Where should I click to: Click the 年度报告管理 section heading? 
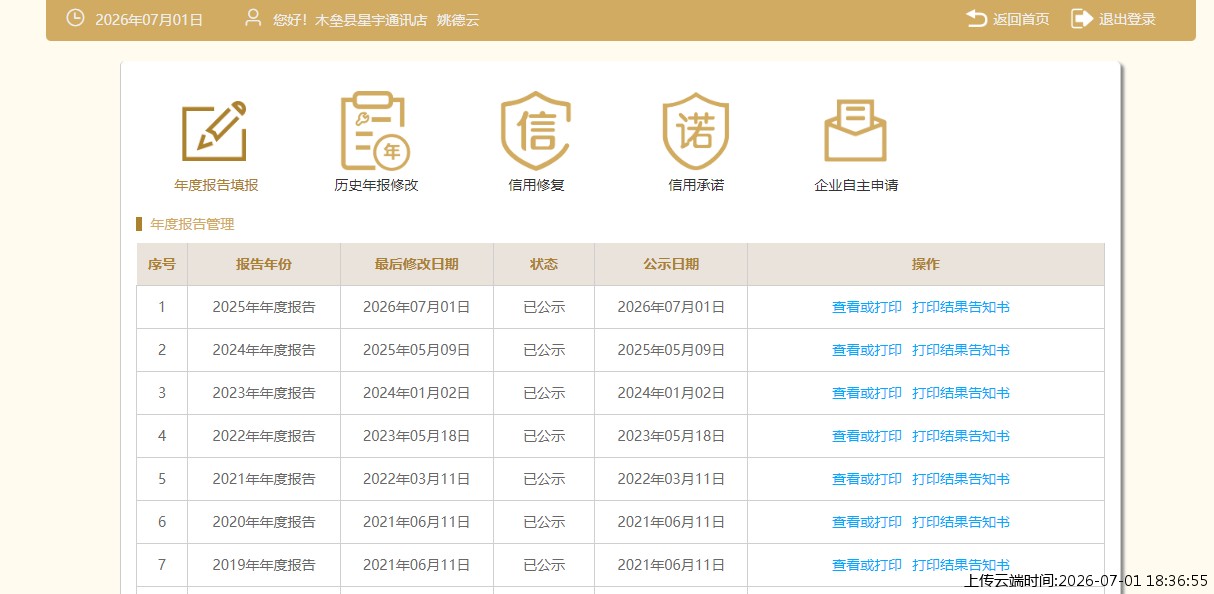(192, 224)
